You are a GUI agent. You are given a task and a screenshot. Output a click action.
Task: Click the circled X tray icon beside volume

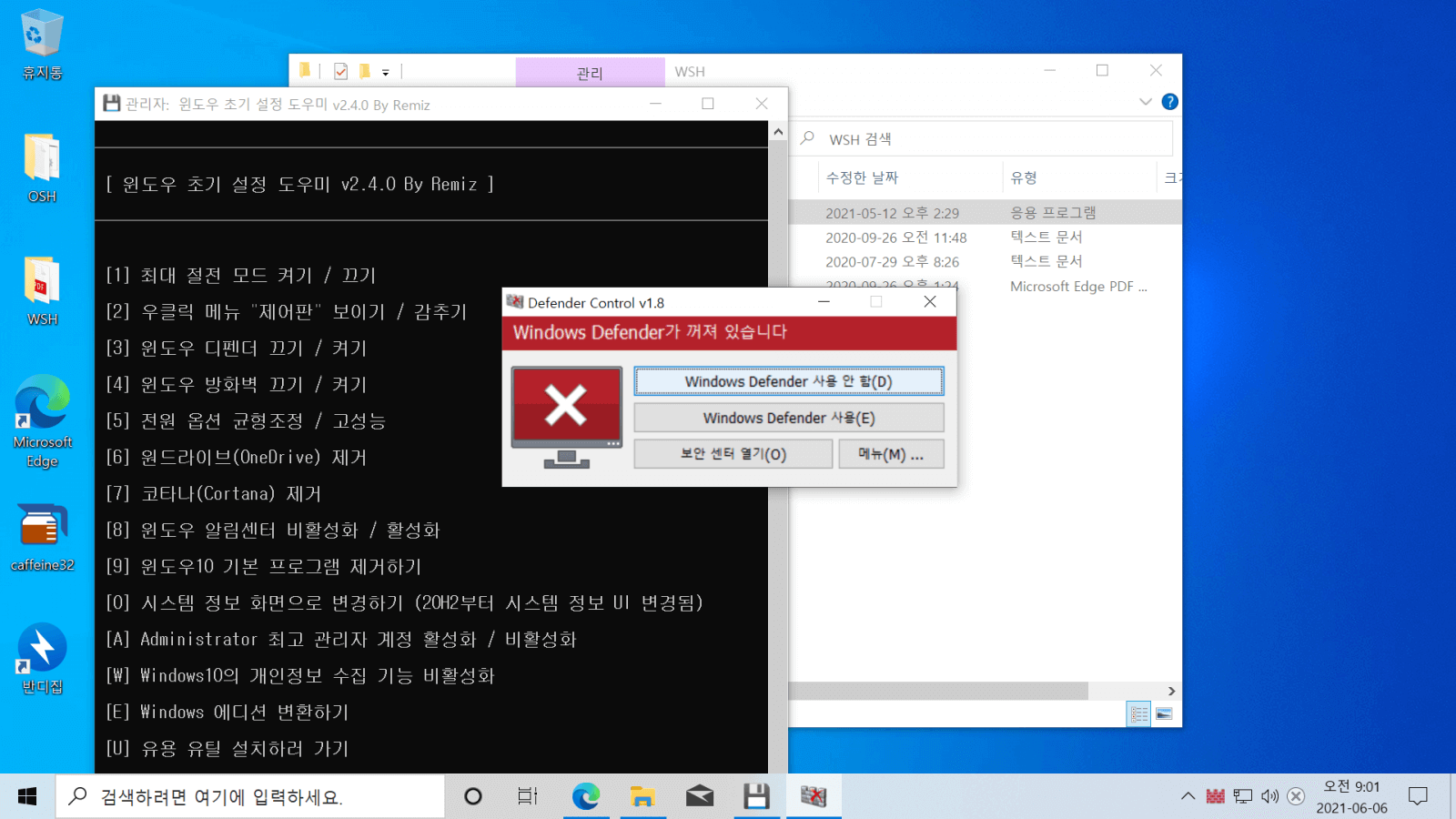pyautogui.click(x=1296, y=796)
